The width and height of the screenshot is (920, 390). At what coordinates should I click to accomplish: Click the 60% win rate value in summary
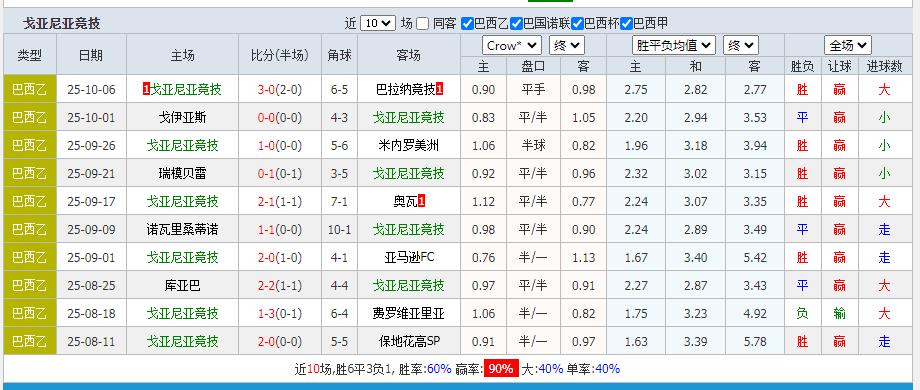coord(439,369)
